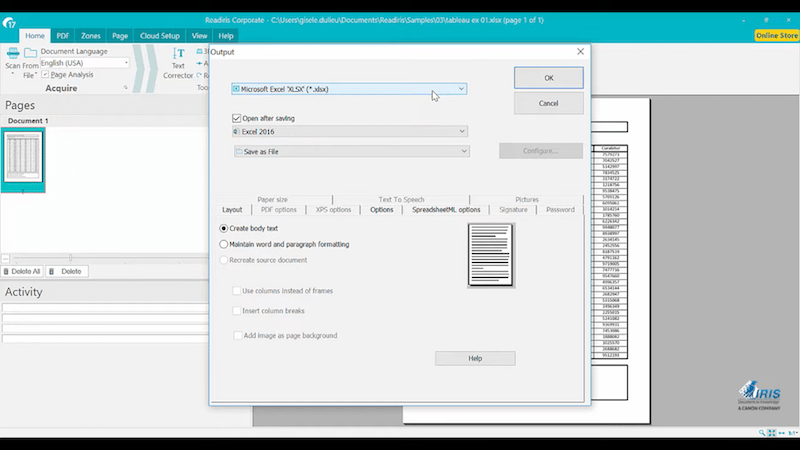This screenshot has width=800, height=450.
Task: Click the Configure... button
Action: [x=541, y=151]
